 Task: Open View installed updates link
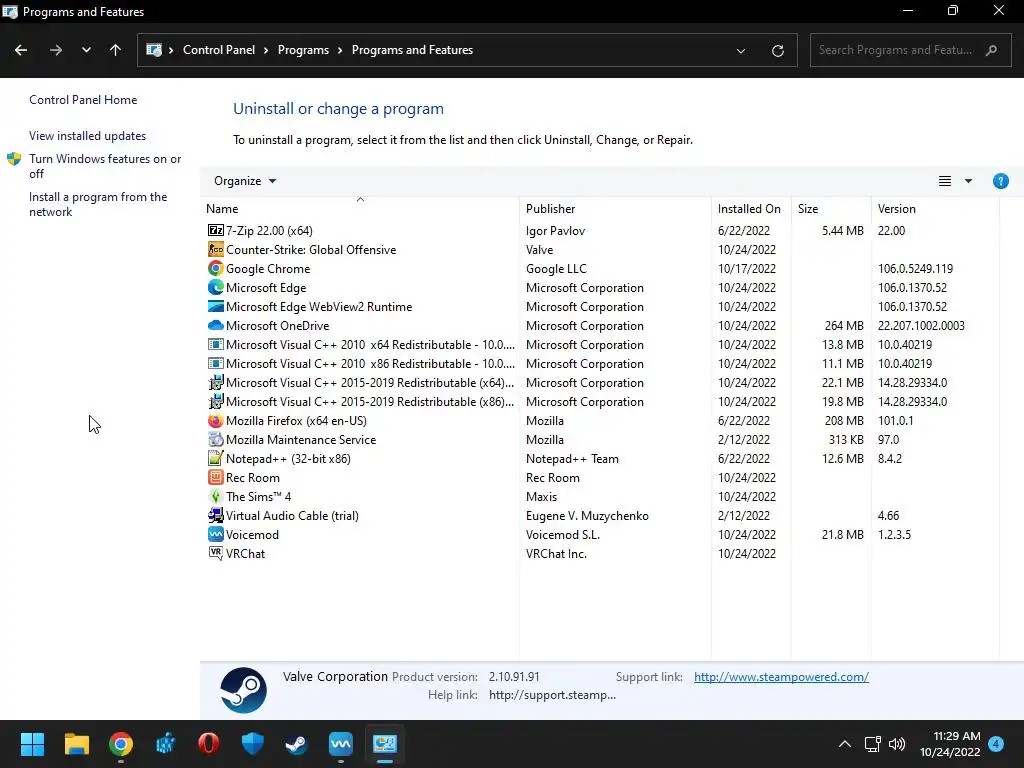point(88,136)
